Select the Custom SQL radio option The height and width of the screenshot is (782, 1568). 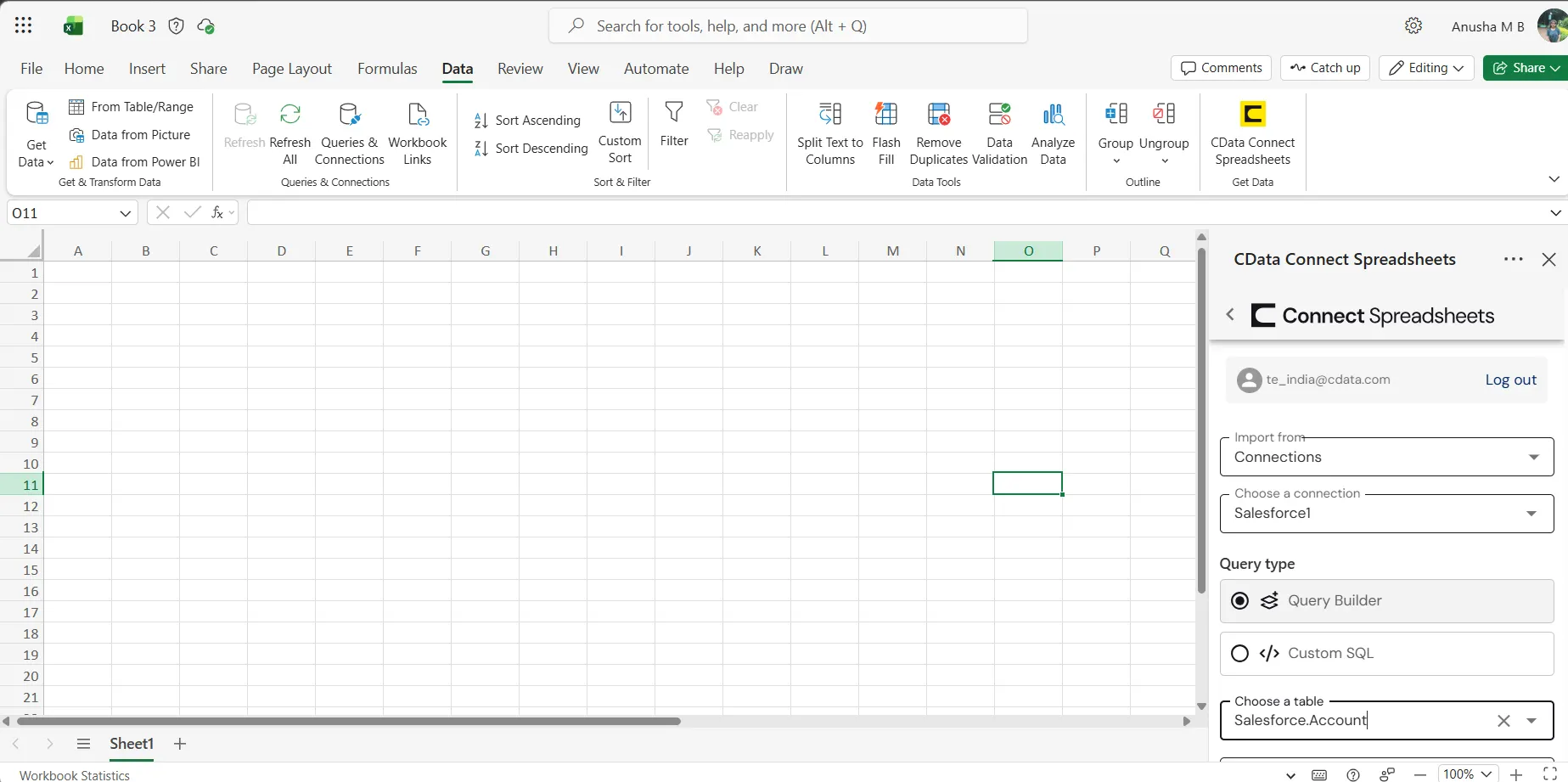click(1239, 654)
